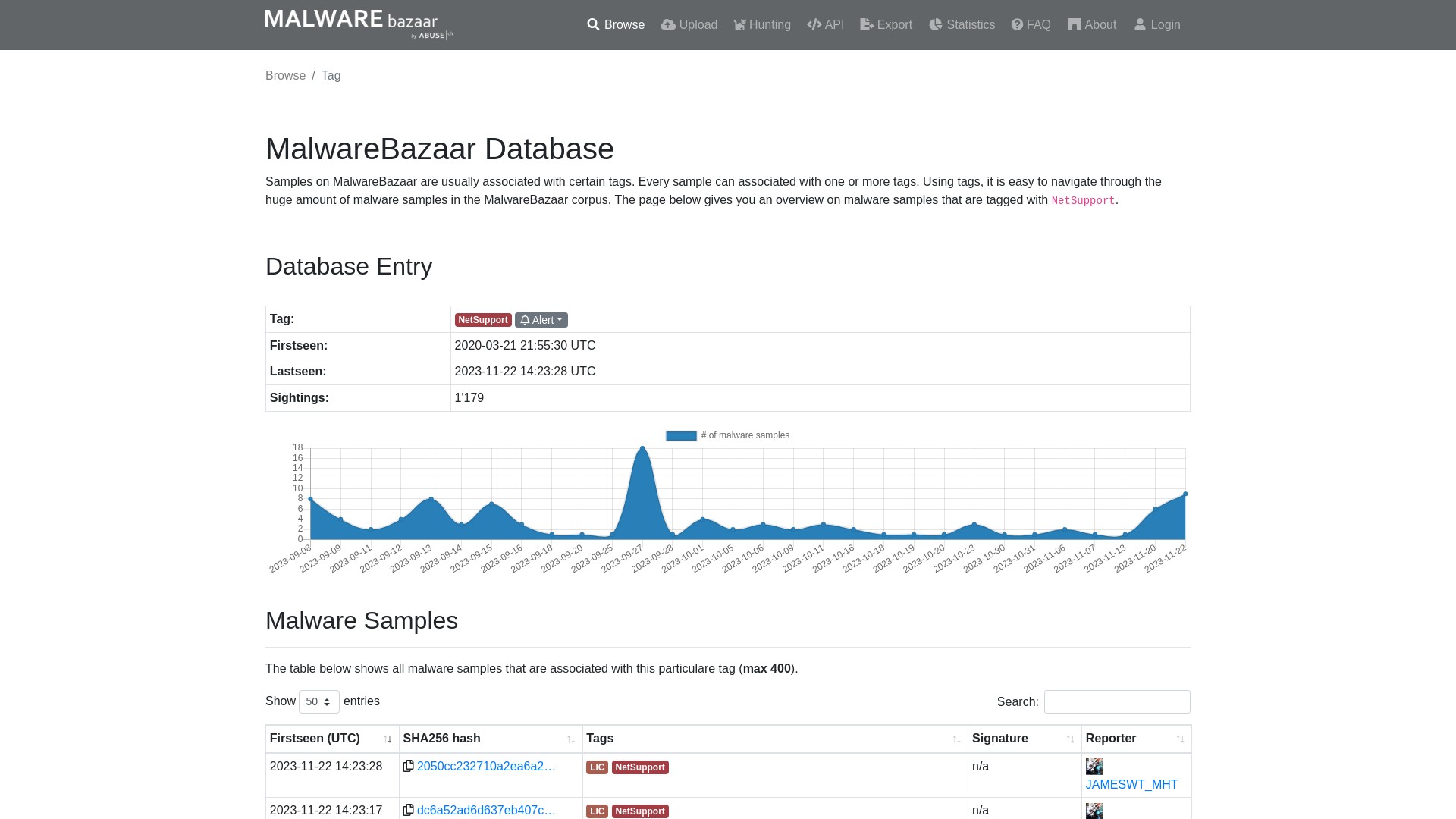Select the Sightings value 1'179

click(x=469, y=398)
